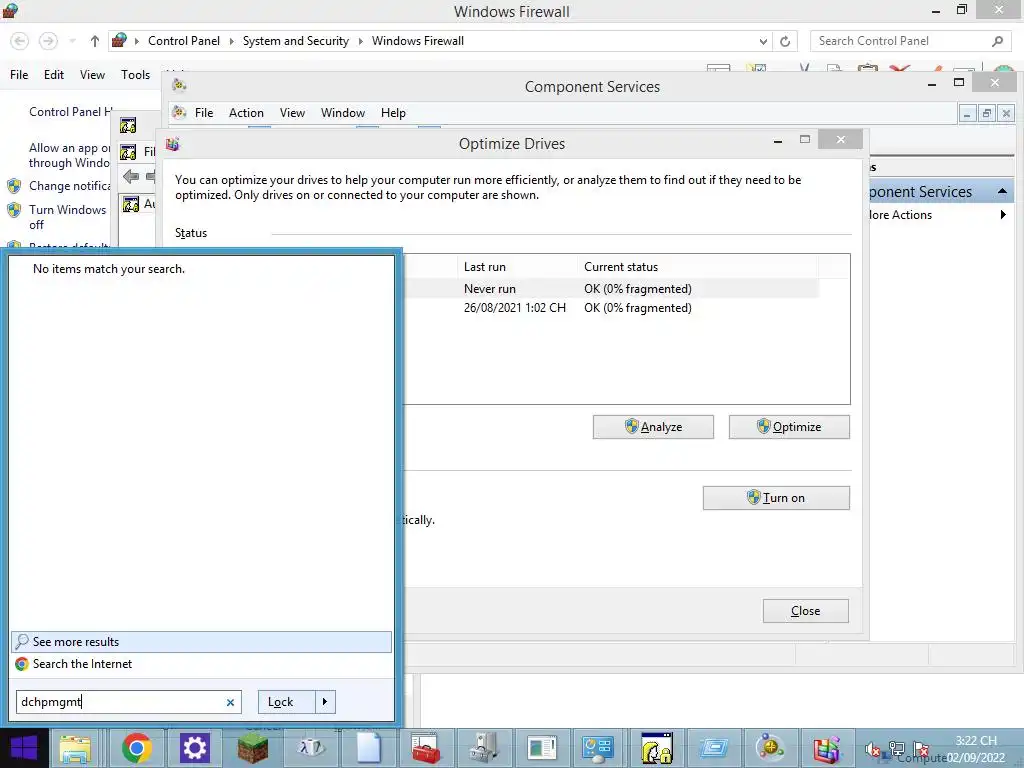Open Window menu in Component Services
The width and height of the screenshot is (1024, 768).
point(343,113)
